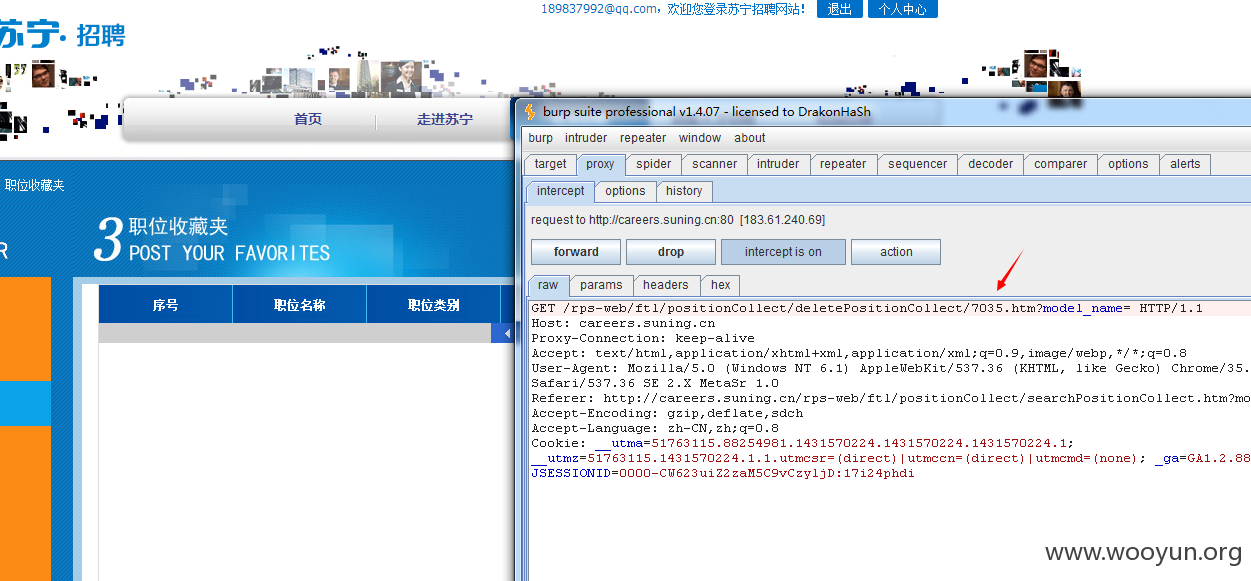Viewport: 1251px width, 581px height.
Task: Open the proxy history sub-tab
Action: coord(684,191)
